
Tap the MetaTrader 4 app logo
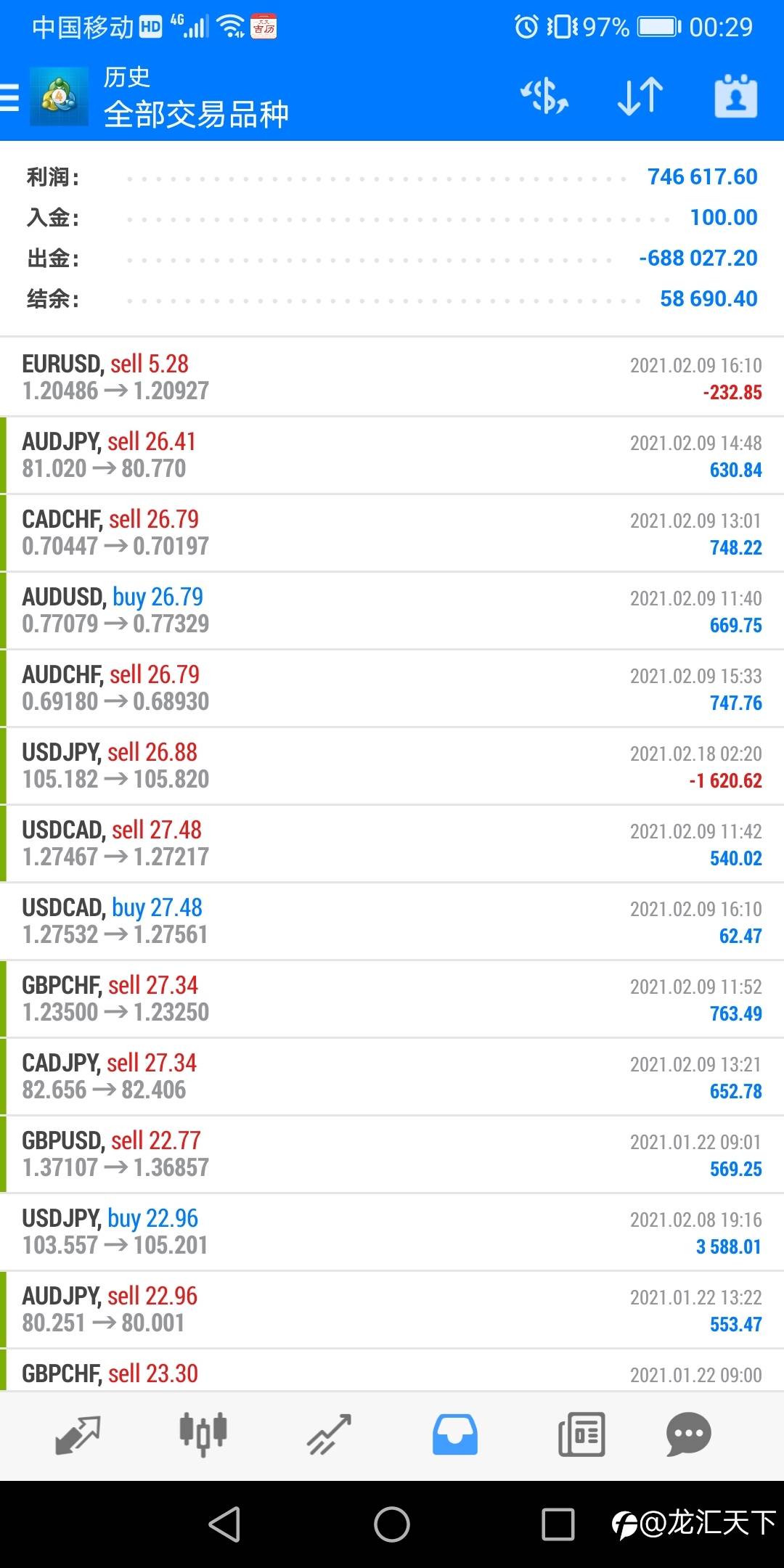point(59,97)
